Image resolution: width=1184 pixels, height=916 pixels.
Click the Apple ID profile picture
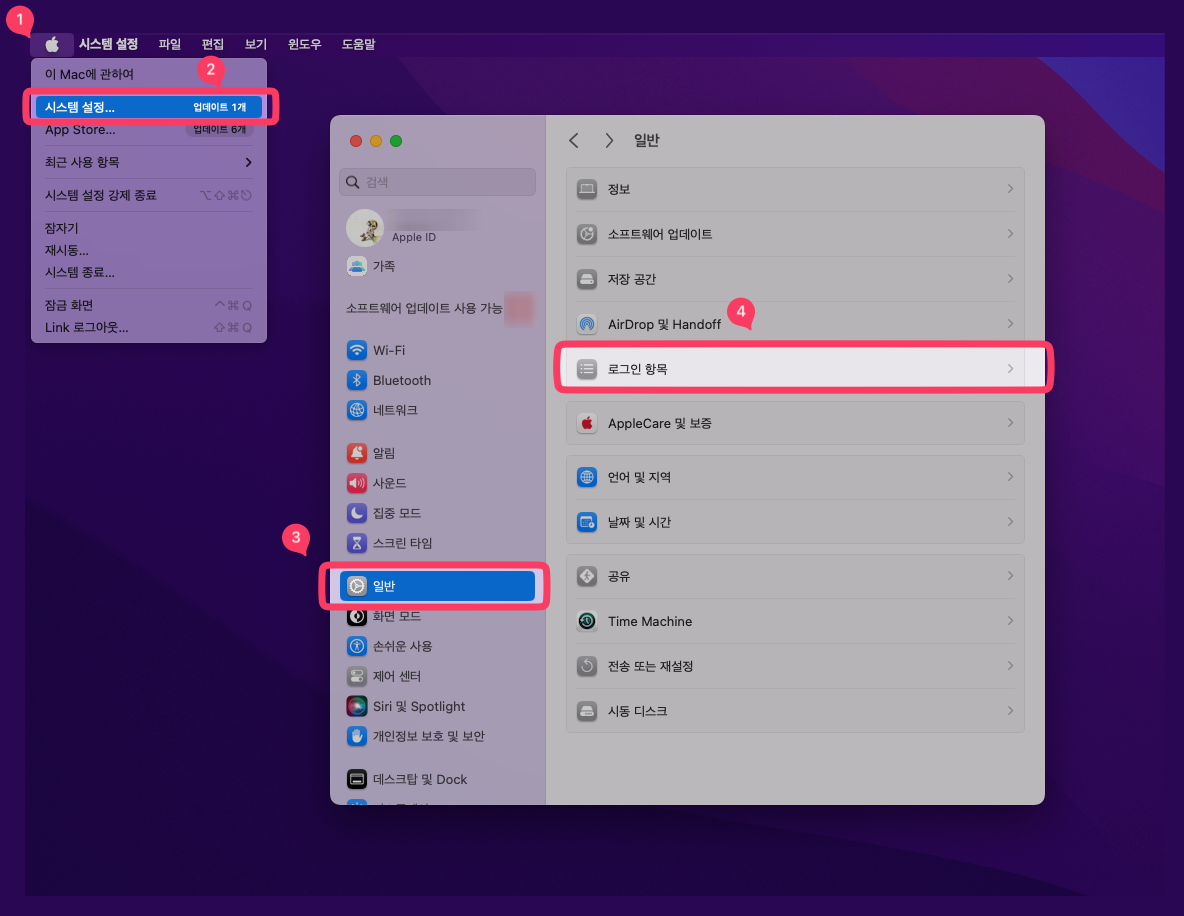pos(365,228)
